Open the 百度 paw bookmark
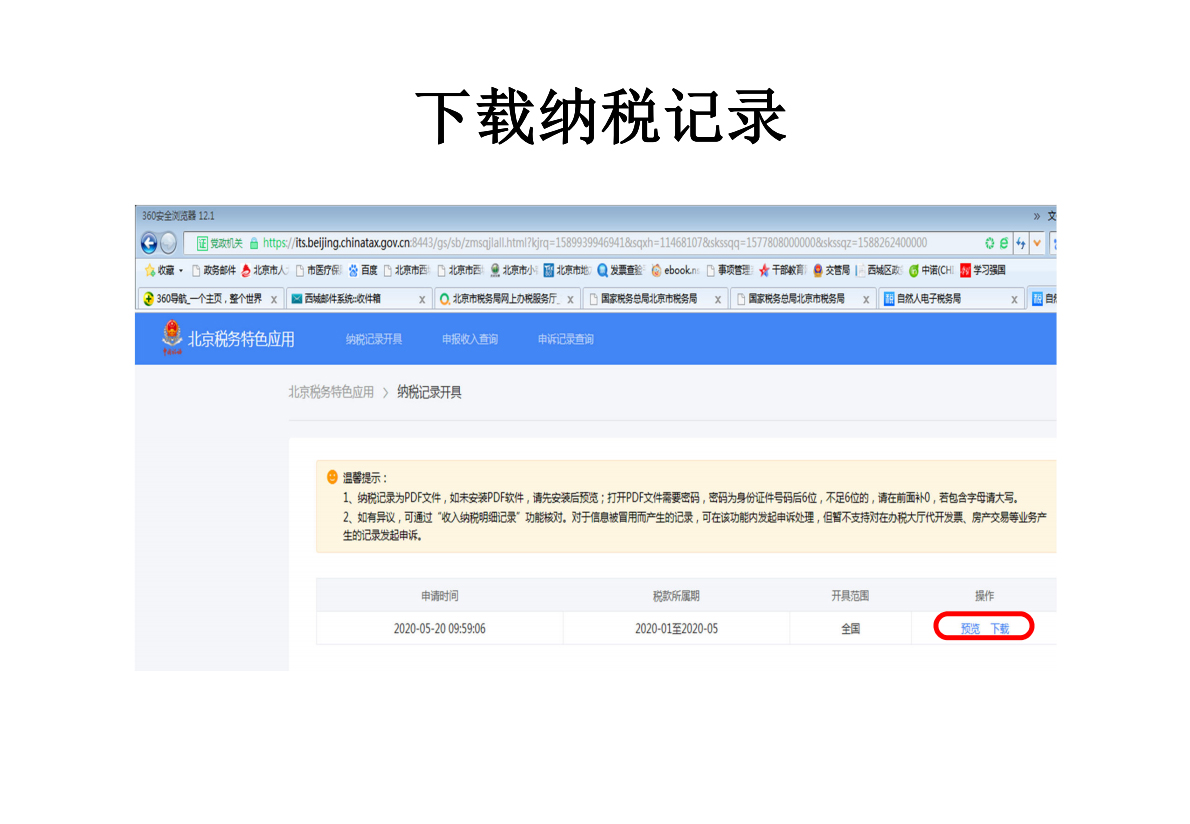Image resolution: width=1190 pixels, height=824 pixels. click(363, 270)
